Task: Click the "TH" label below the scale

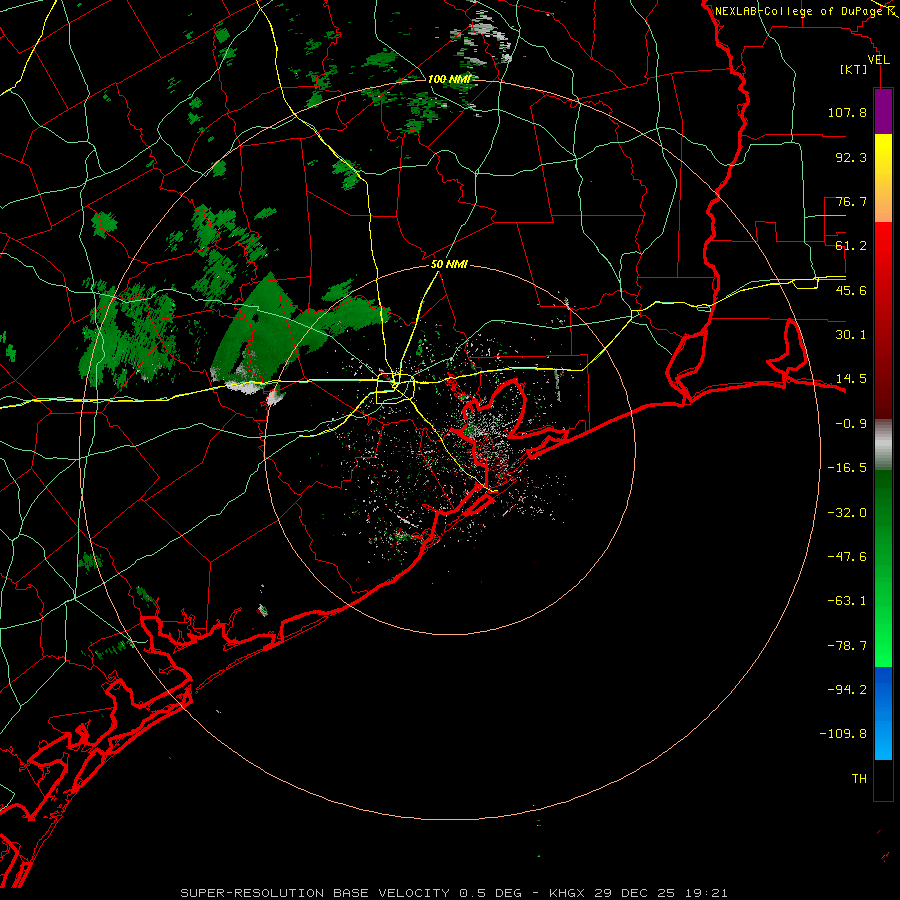Action: (x=859, y=779)
